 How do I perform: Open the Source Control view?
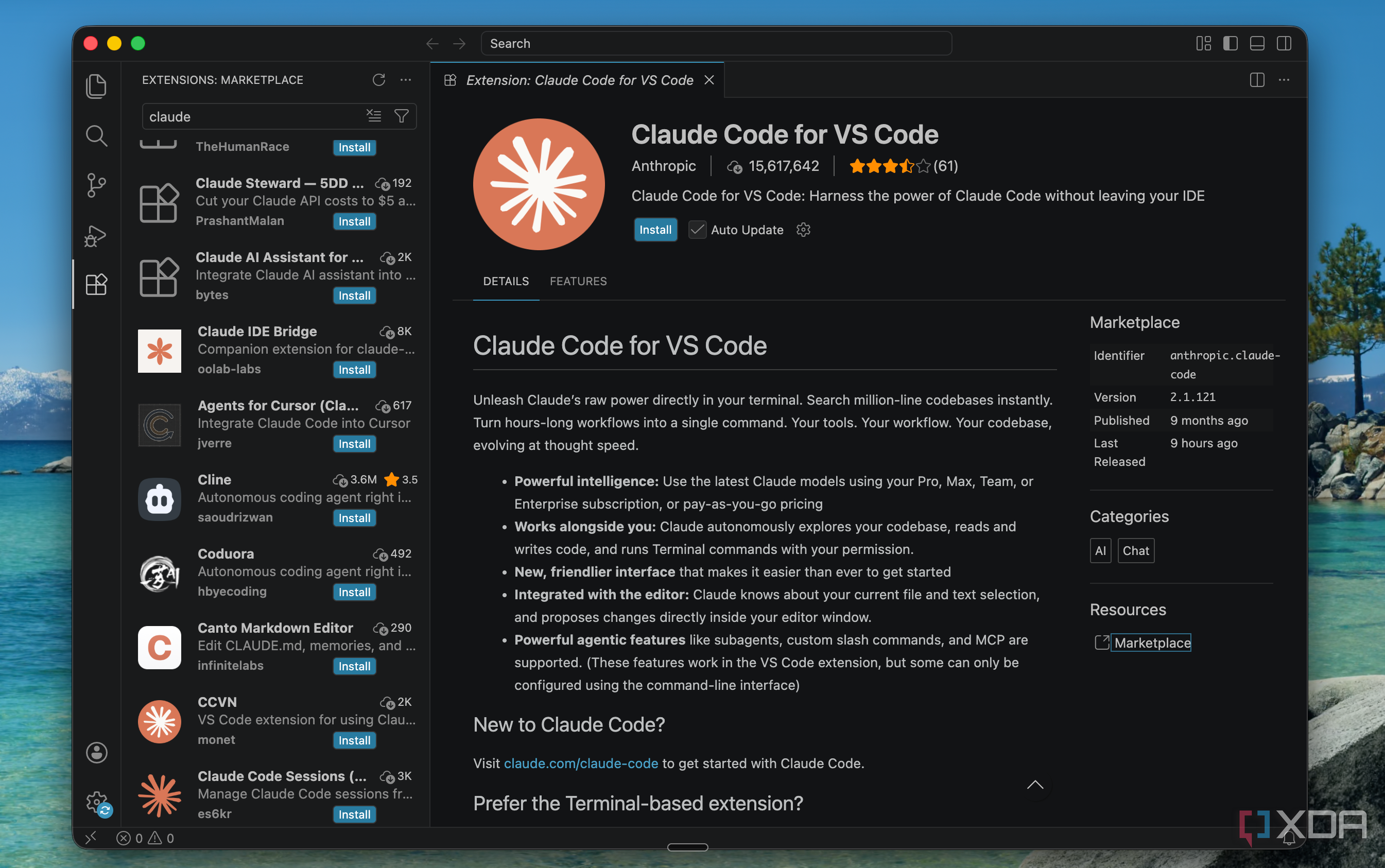(96, 185)
